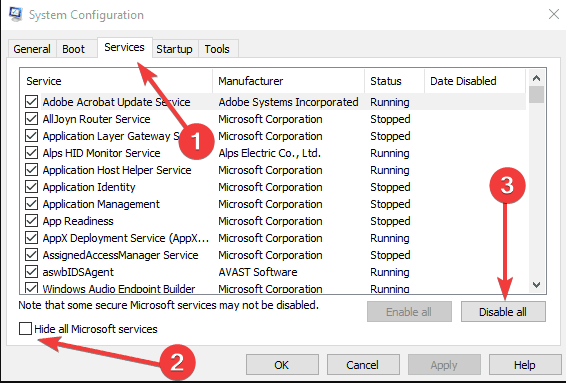The width and height of the screenshot is (566, 383).
Task: Select the Services tab
Action: click(125, 47)
